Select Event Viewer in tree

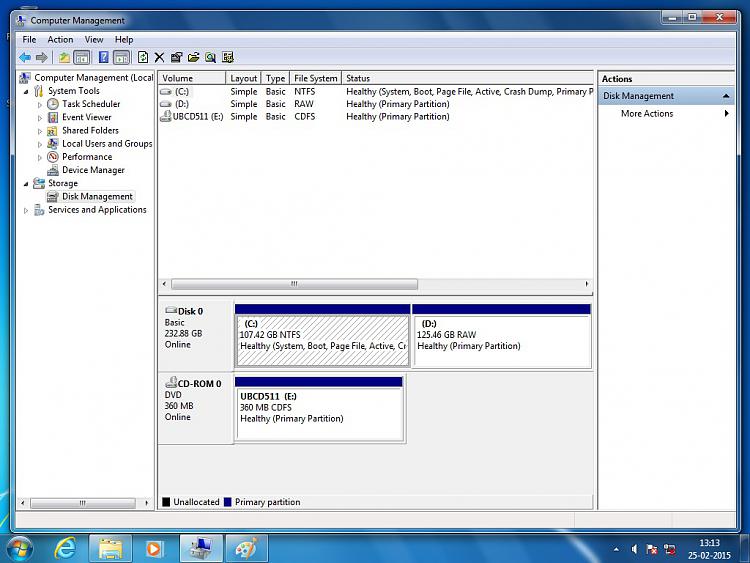click(x=87, y=117)
